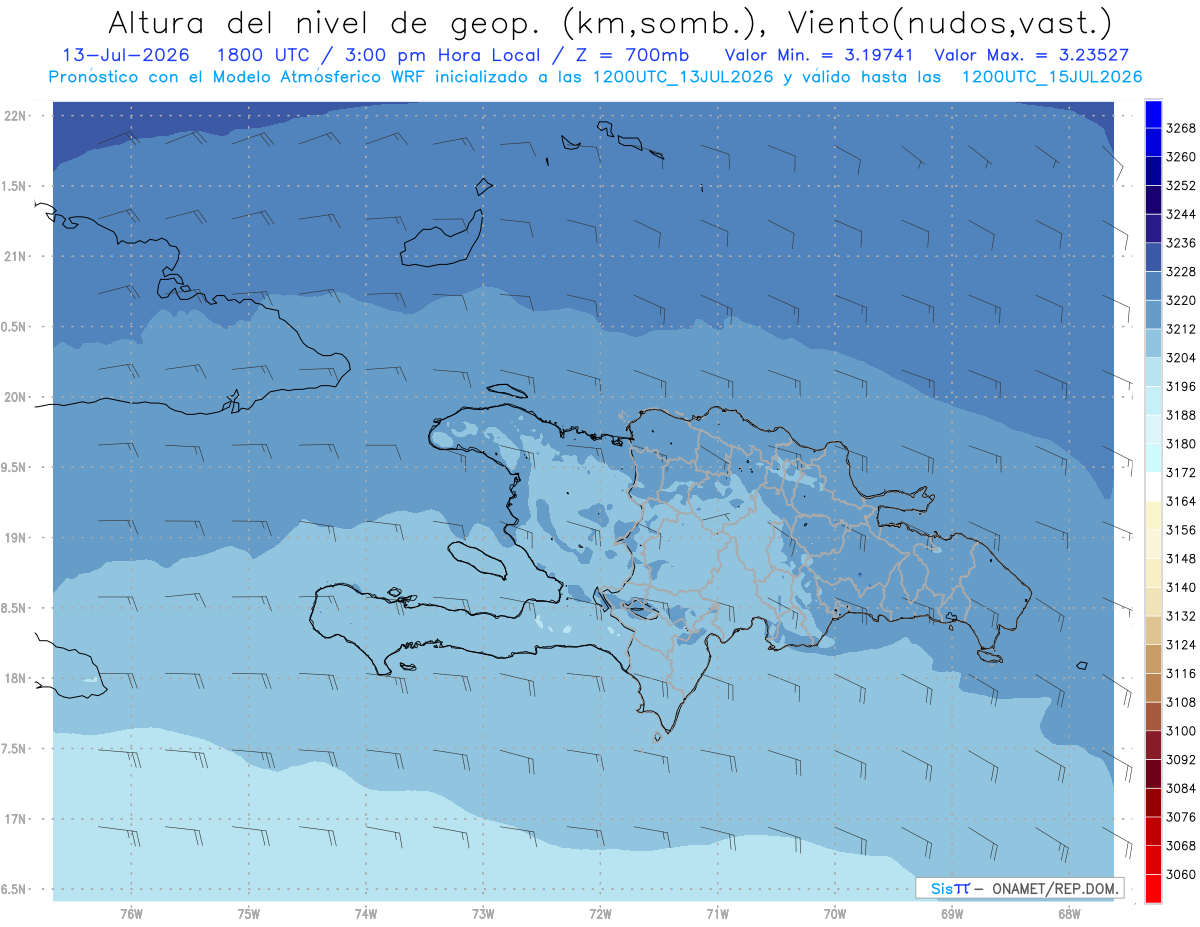
Task: Click the '3180' colorbar label
Action: [x=1181, y=444]
